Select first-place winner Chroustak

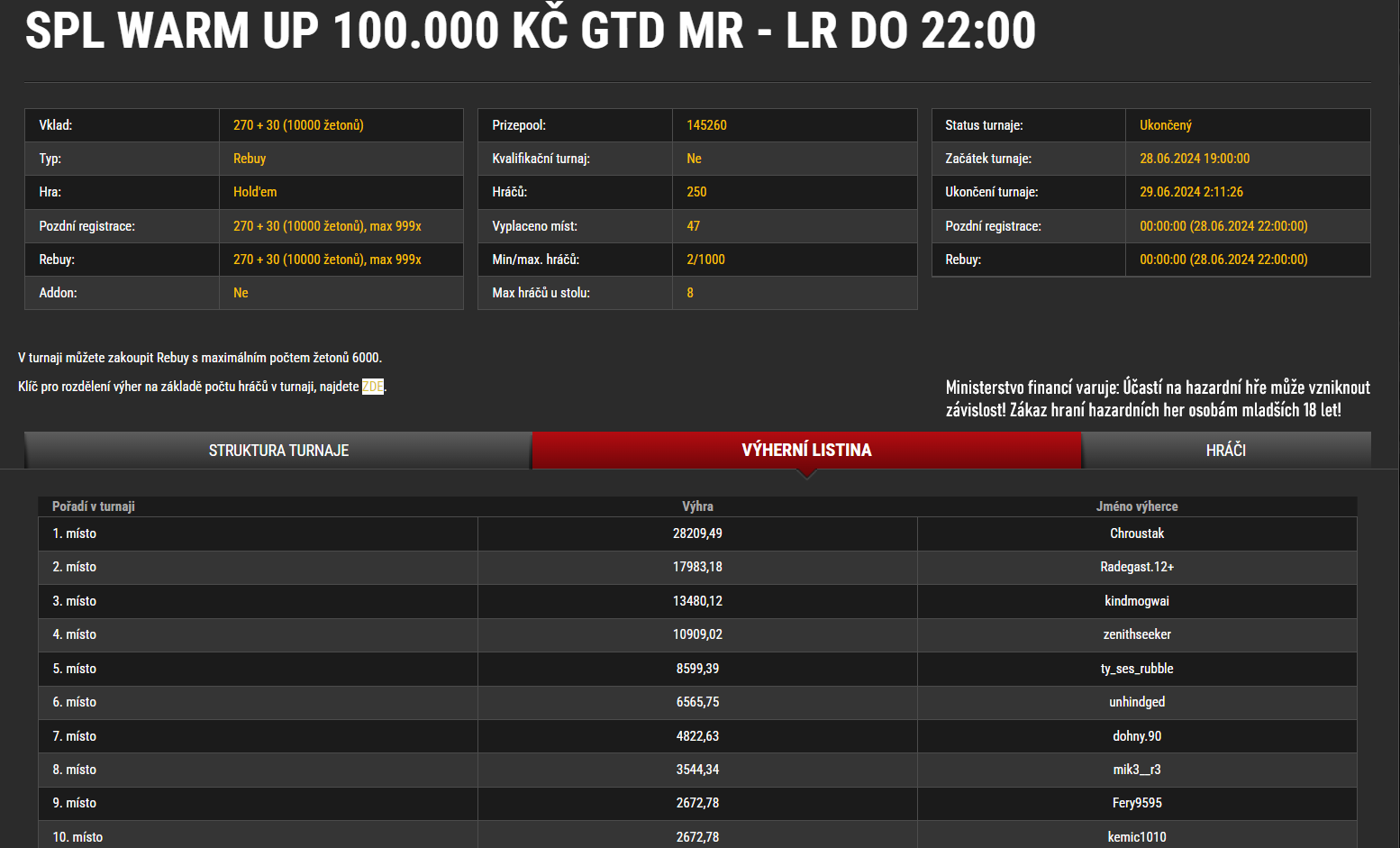coord(1136,533)
